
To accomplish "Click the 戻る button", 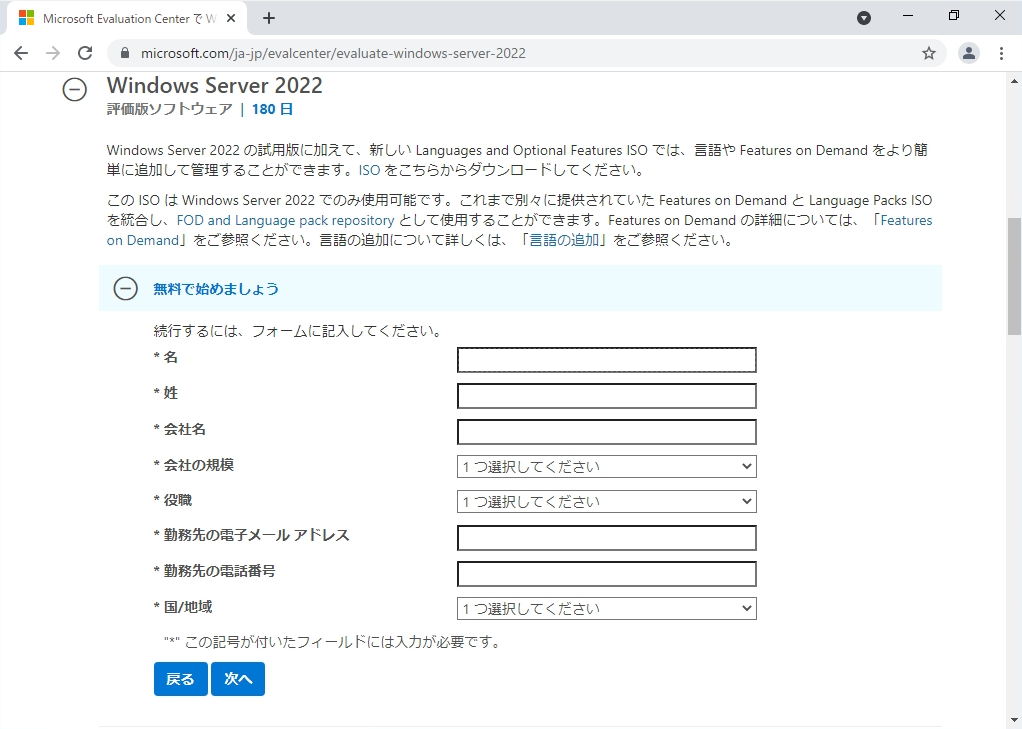I will (x=181, y=679).
